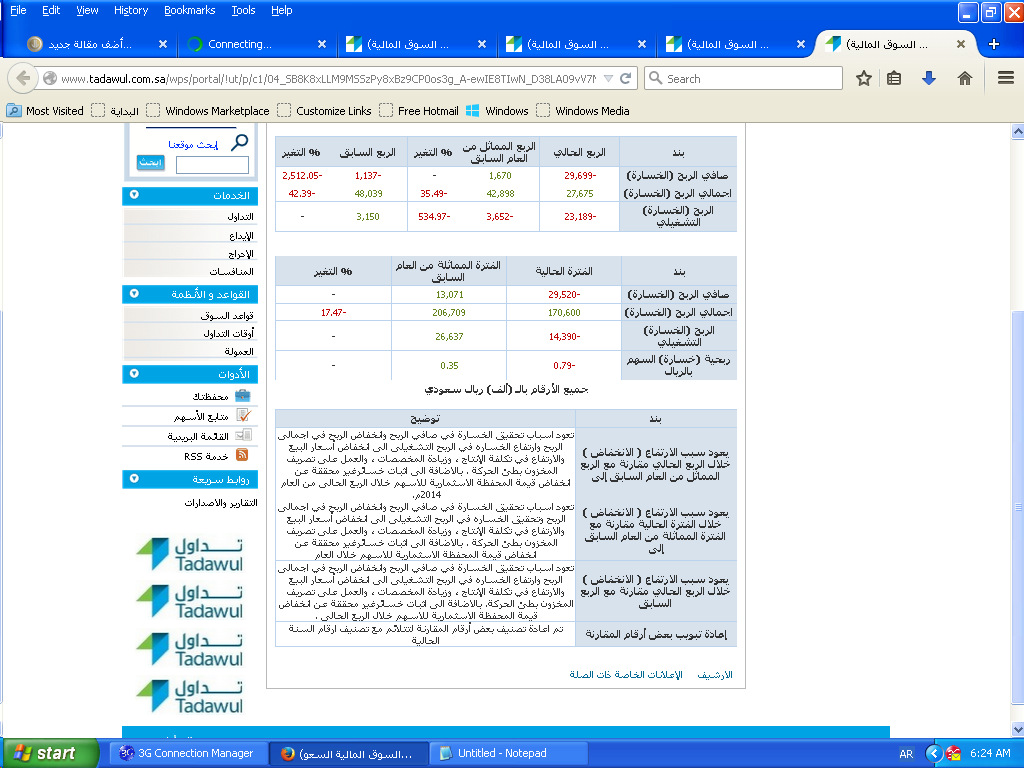Click the tray security shield icon
This screenshot has height=768, width=1024.
[x=954, y=753]
